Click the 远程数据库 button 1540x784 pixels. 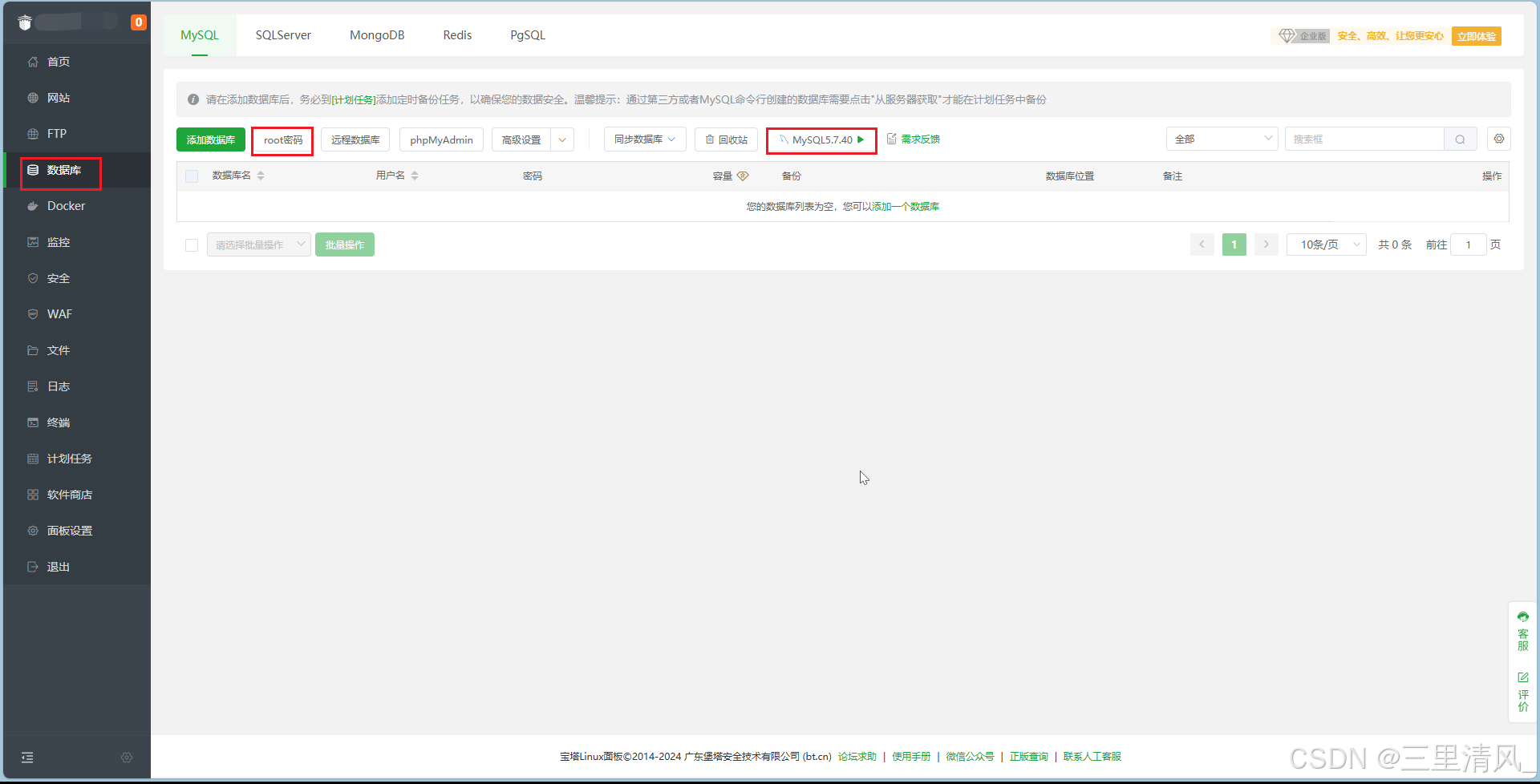point(355,139)
